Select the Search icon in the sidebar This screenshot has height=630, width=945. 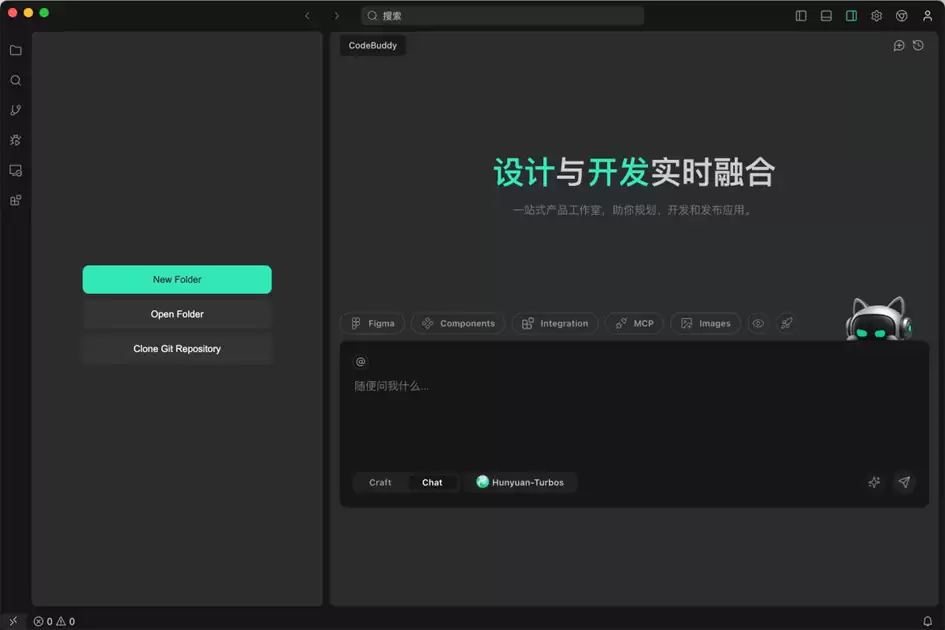[x=15, y=80]
